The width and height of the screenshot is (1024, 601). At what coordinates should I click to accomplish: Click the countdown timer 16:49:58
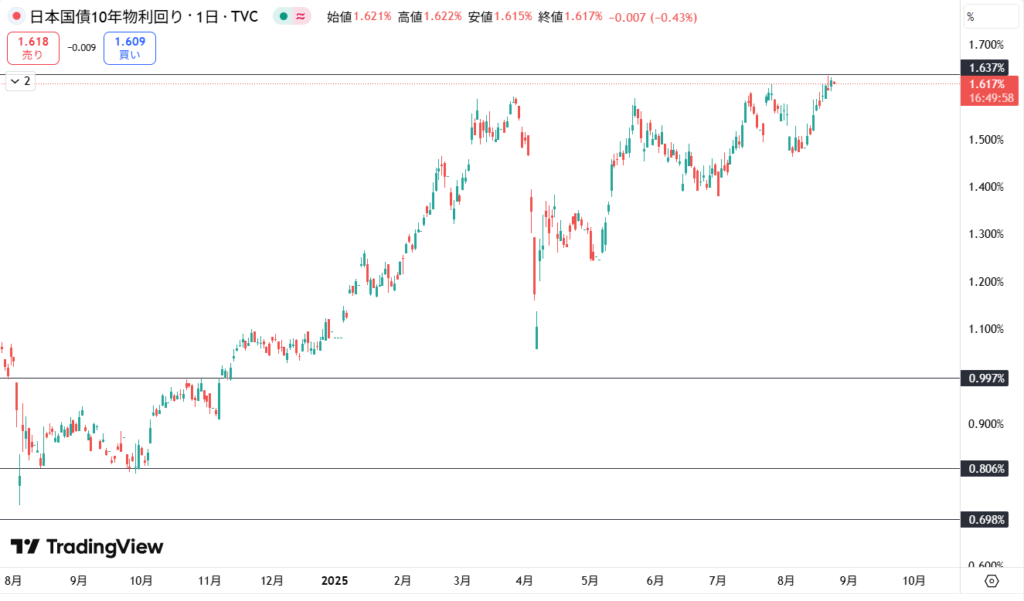point(991,98)
